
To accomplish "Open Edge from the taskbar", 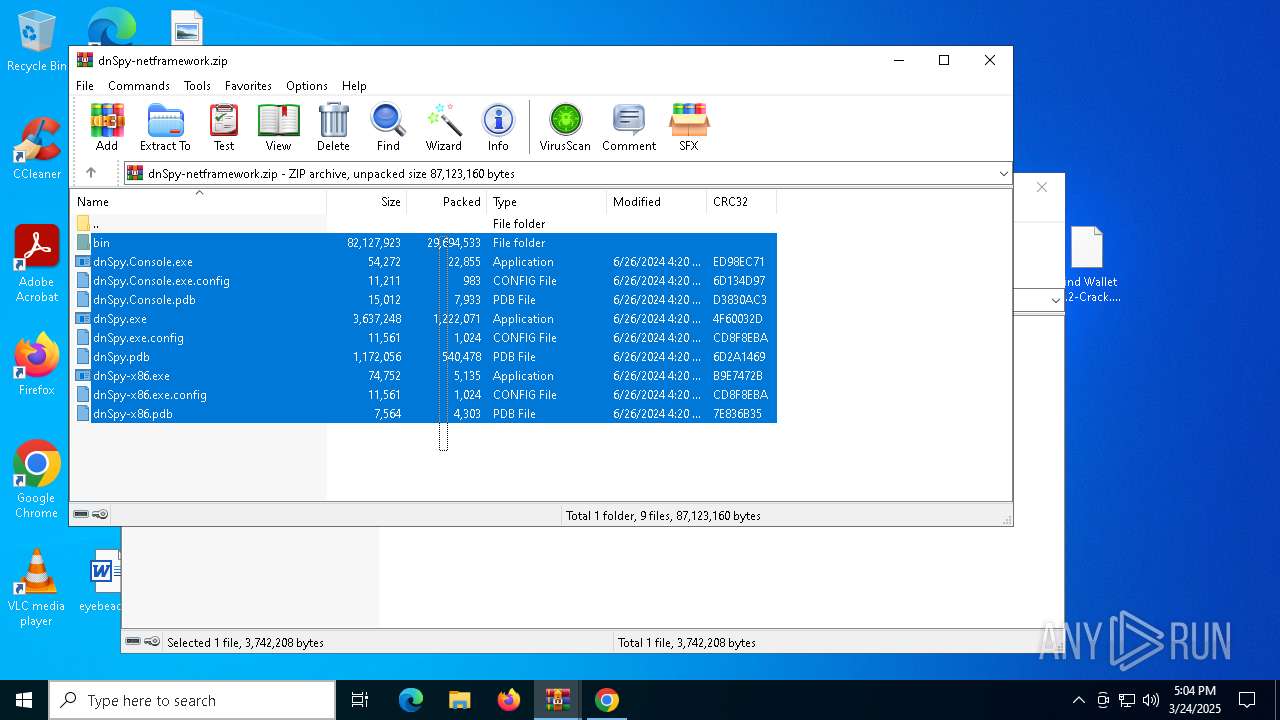I will [x=411, y=700].
